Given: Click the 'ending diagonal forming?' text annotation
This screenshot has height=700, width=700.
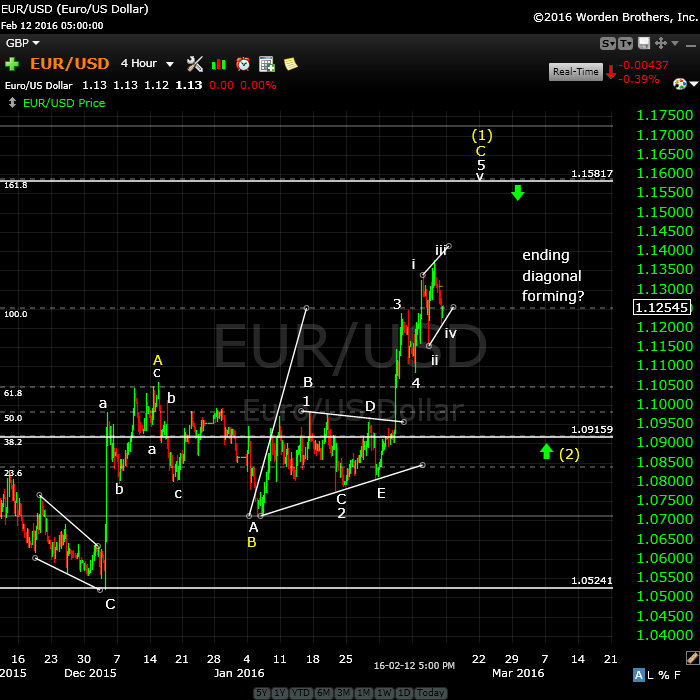Looking at the screenshot, I should coord(553,275).
